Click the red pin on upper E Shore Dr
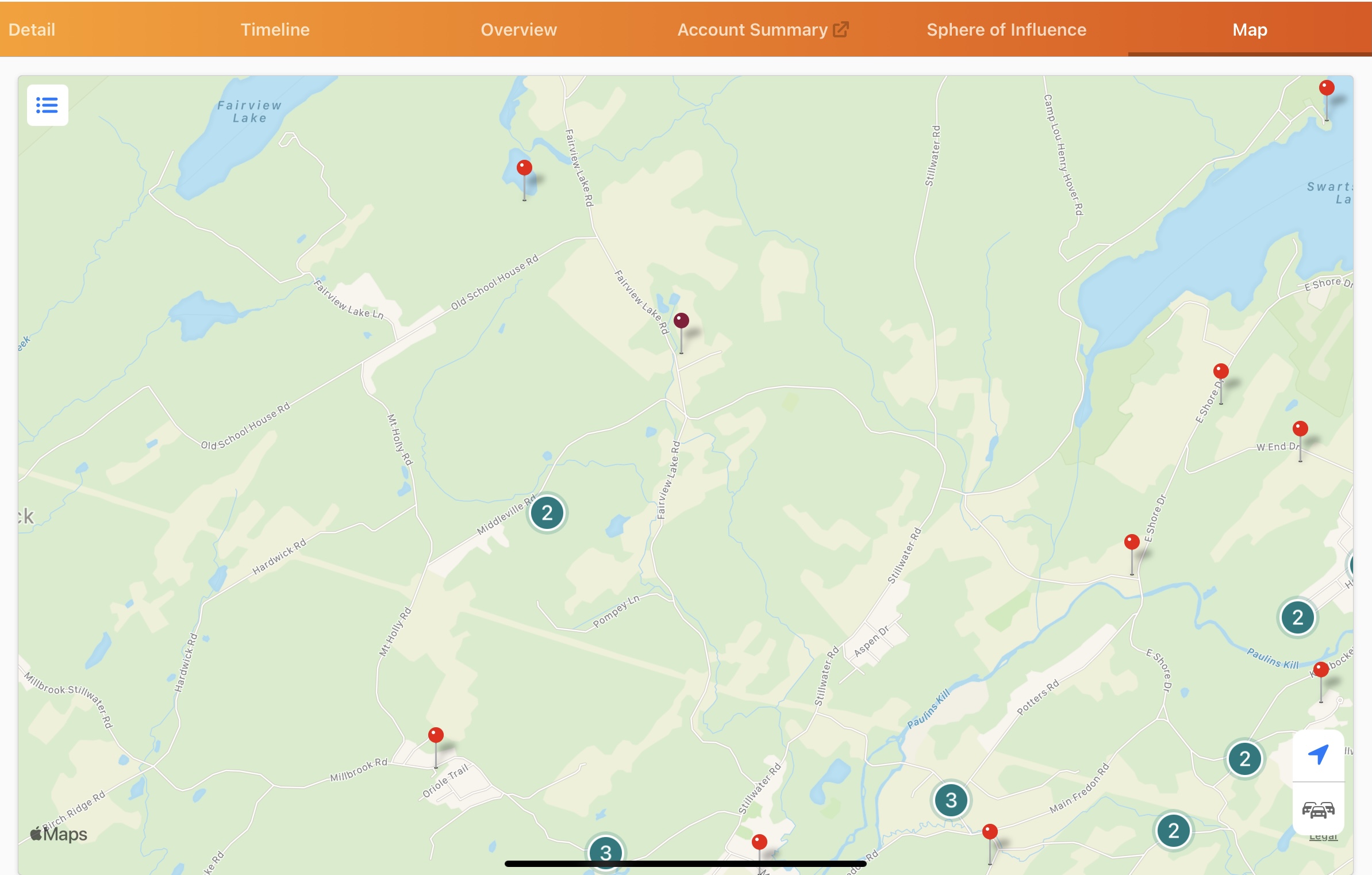Screen dimensions: 1372x875 1221,372
